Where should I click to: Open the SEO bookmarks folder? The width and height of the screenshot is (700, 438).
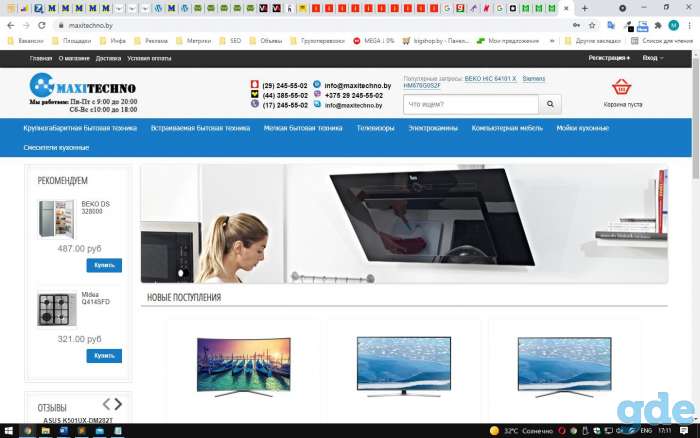coord(230,41)
